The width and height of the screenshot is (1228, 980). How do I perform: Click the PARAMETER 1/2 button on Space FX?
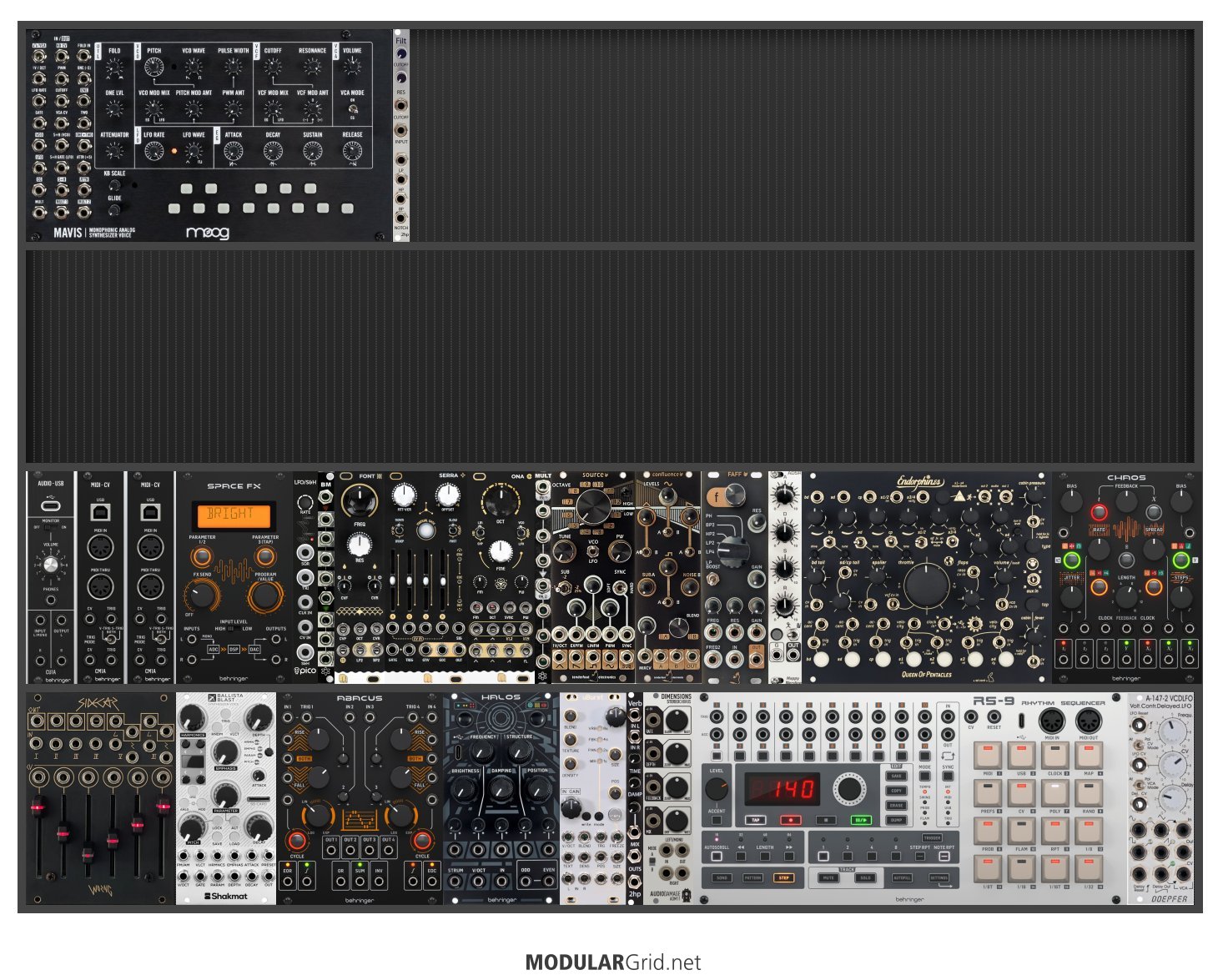[201, 557]
